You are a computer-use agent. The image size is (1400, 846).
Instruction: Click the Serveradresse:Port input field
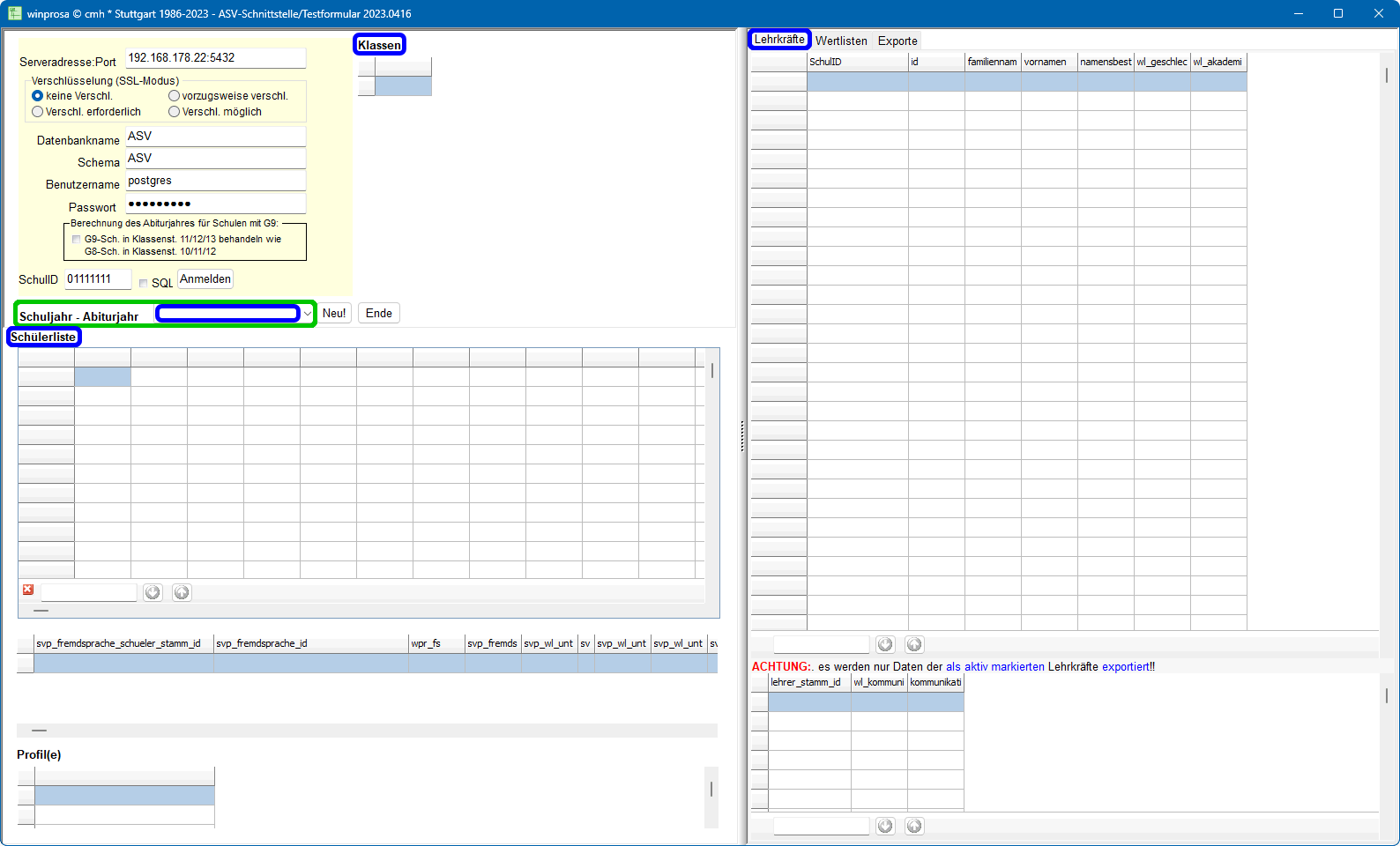[215, 58]
